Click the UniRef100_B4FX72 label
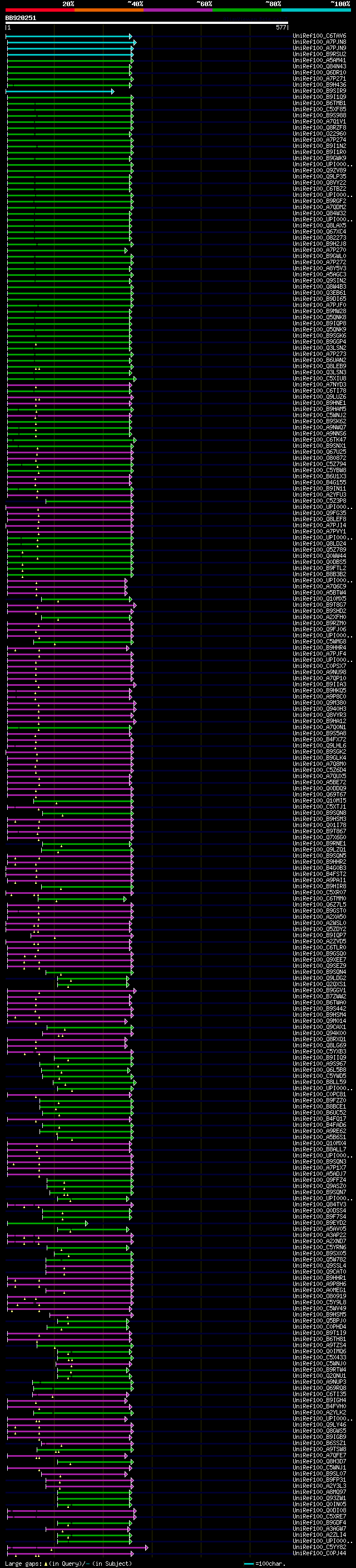356x1568 pixels. (319, 739)
